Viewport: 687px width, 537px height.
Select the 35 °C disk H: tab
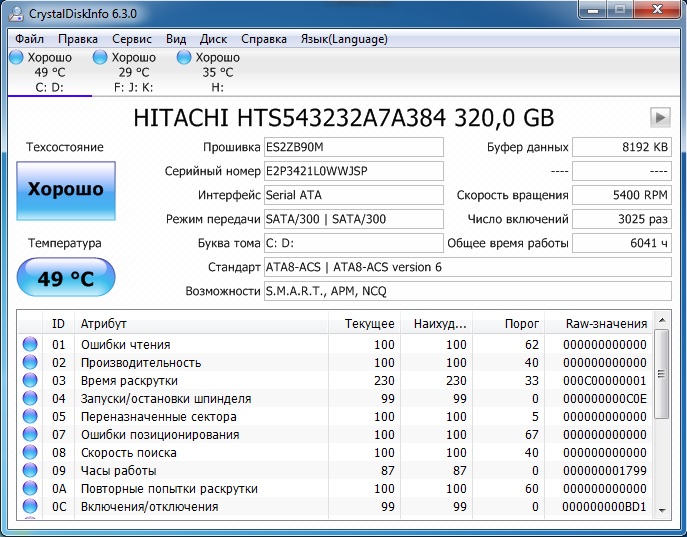(x=217, y=72)
